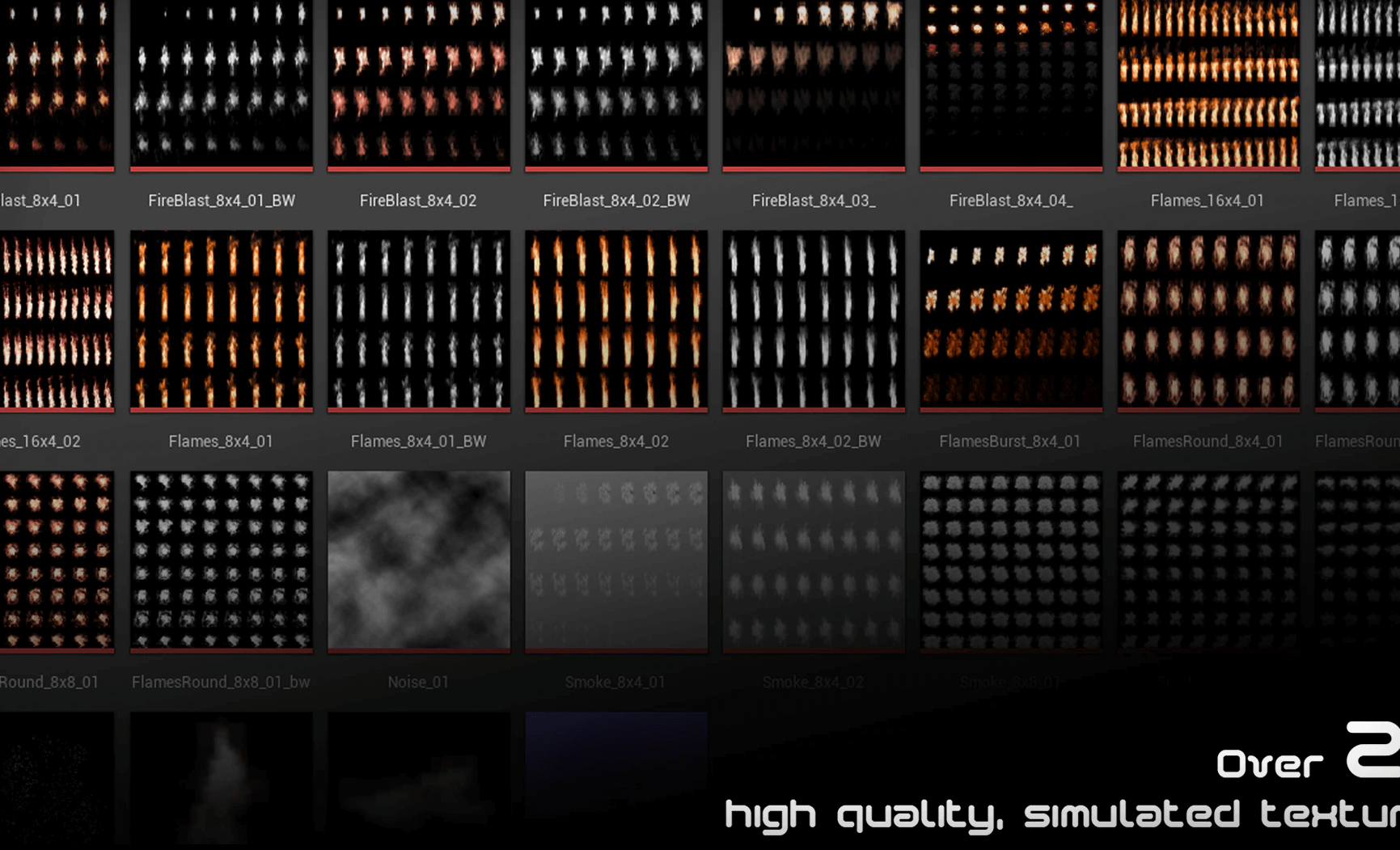The height and width of the screenshot is (850, 1400).
Task: Select the Flames_8x4_01_BW thumbnail
Action: [418, 322]
